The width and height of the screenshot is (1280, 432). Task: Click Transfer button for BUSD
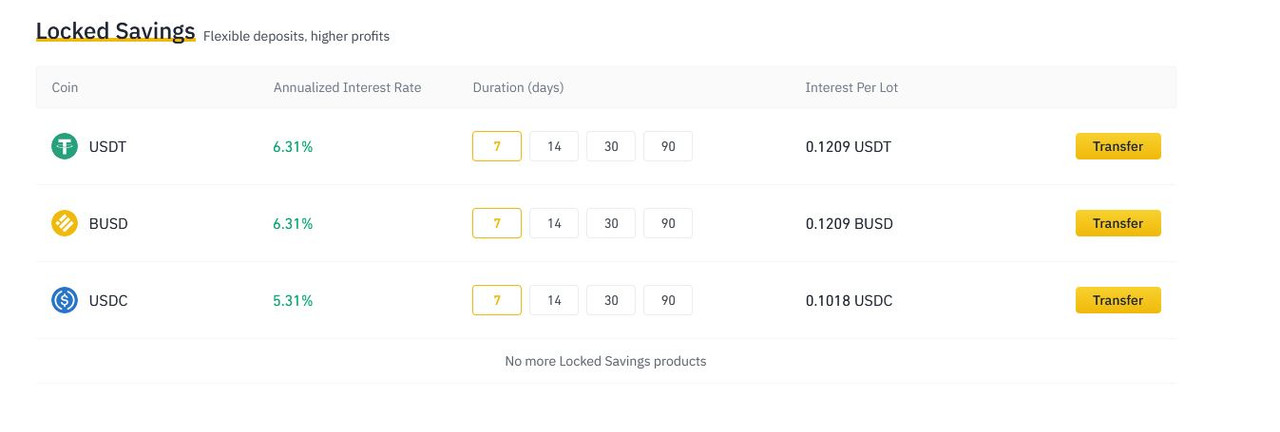pos(1118,224)
